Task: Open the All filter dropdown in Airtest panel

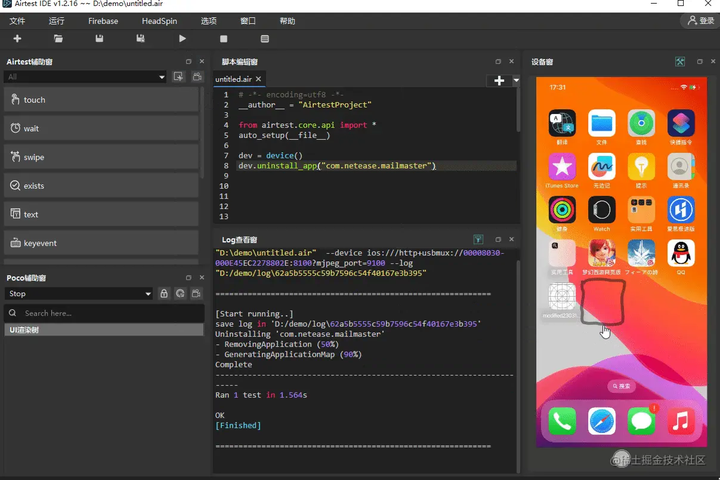Action: (x=85, y=77)
